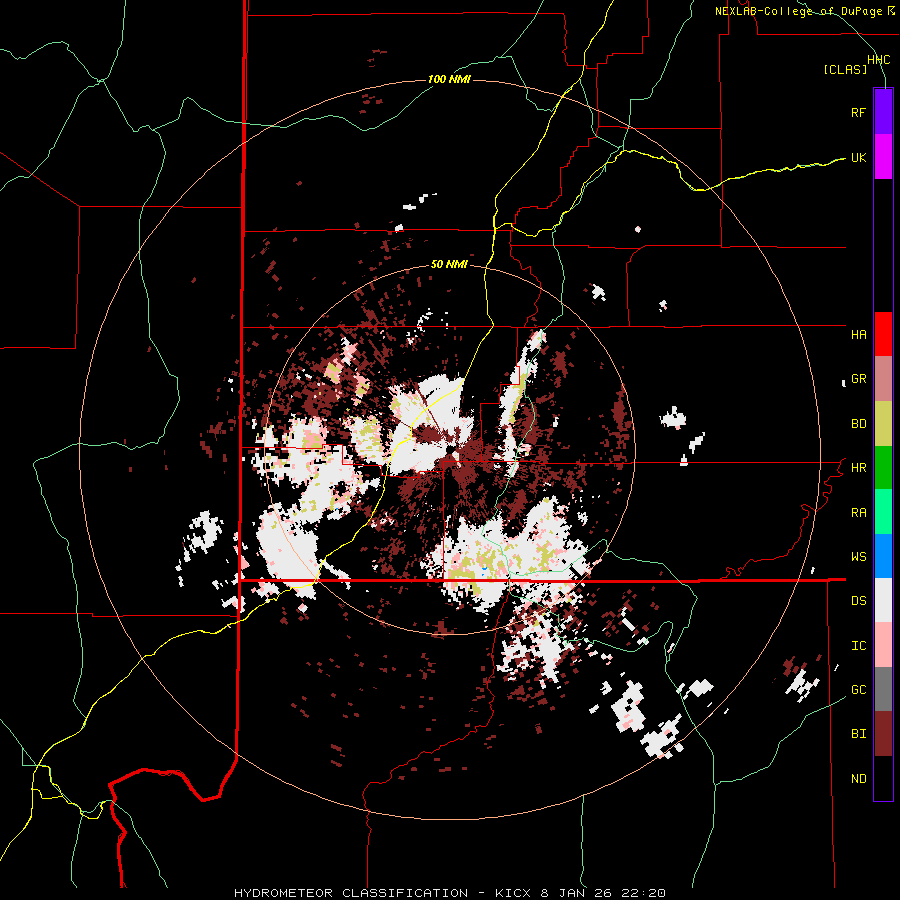
Task: Click the olive yellow BD color swatch
Action: [883, 424]
